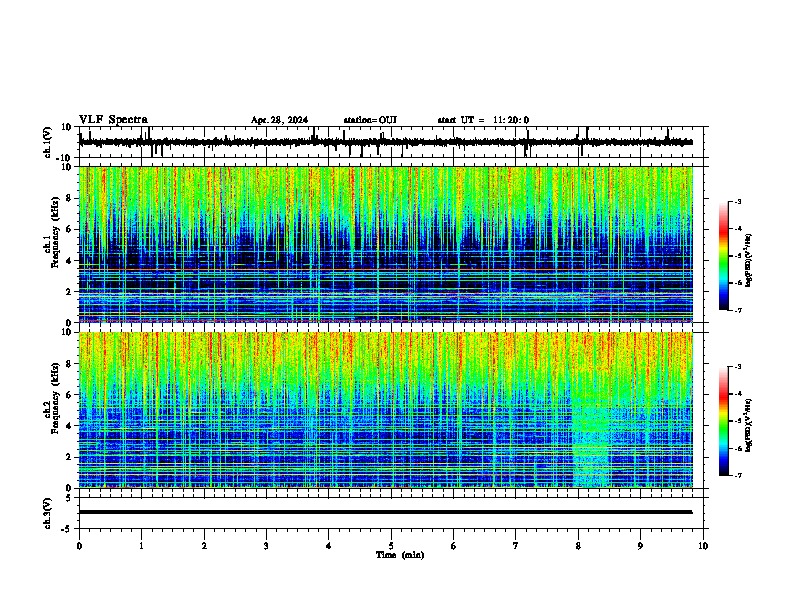
Task: Click the "-5" tick on ch.3(V) axis
Action: (x=67, y=529)
